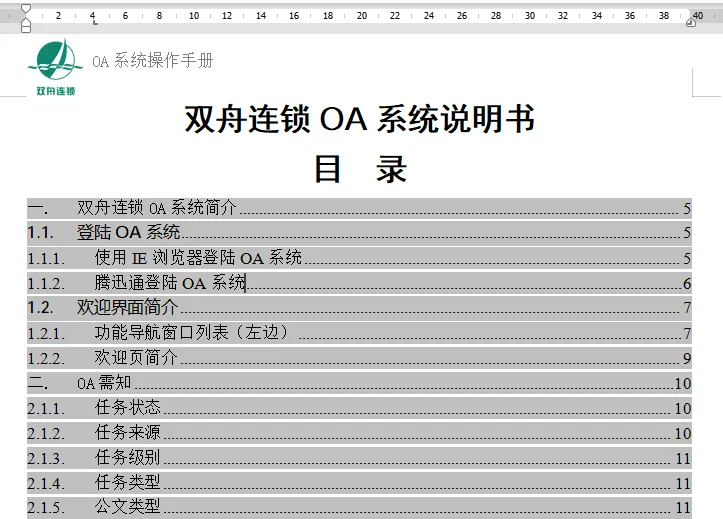
Task: Open TOC entry 1.1. 登陆 OA 系统
Action: (359, 233)
